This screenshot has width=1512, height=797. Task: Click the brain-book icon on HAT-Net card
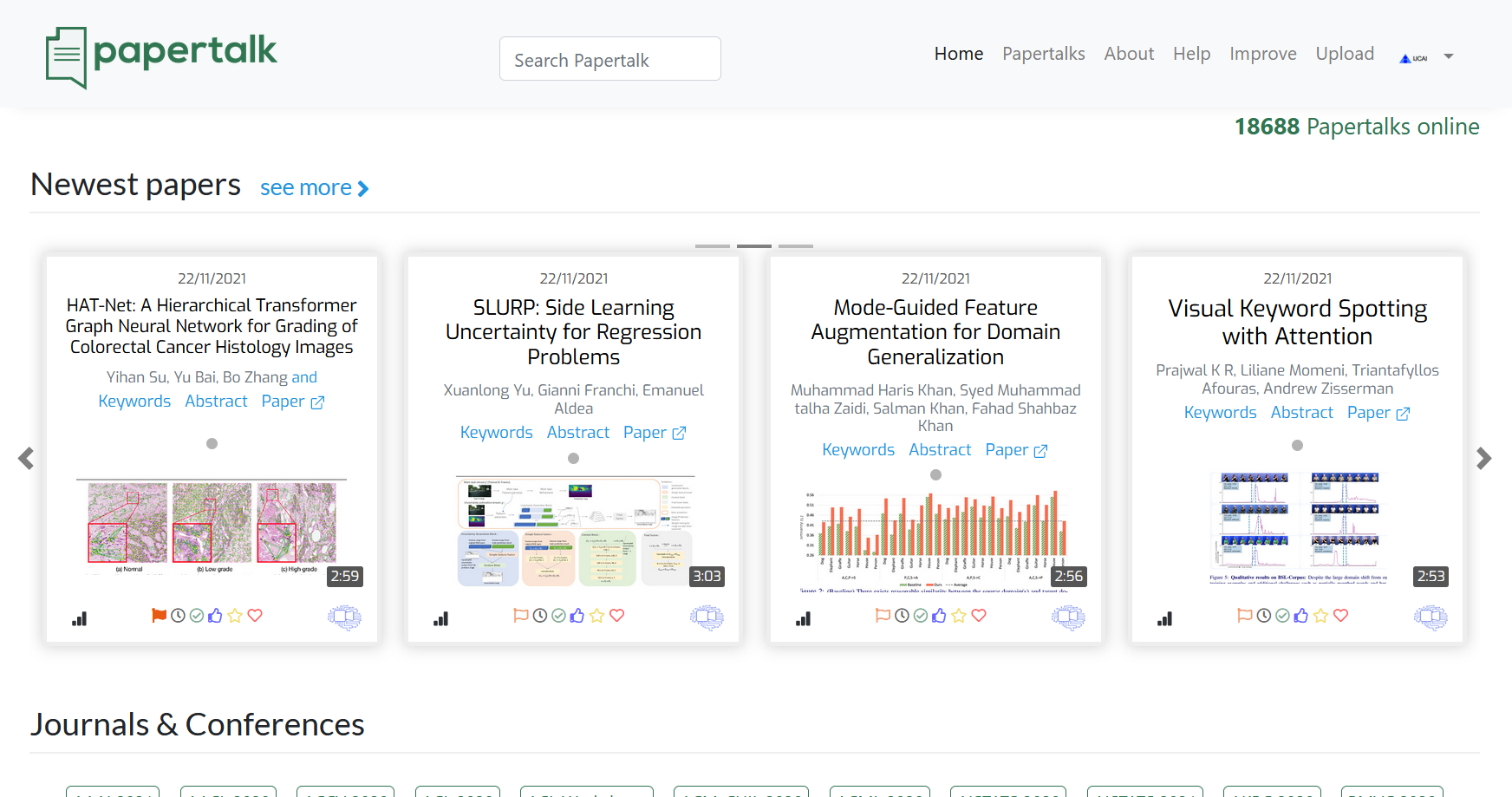pos(344,617)
